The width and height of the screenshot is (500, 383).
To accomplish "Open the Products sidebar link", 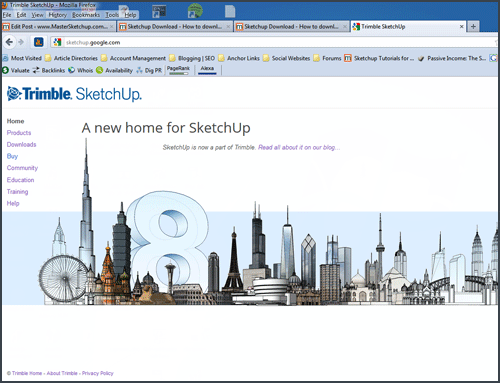I will click(x=19, y=133).
